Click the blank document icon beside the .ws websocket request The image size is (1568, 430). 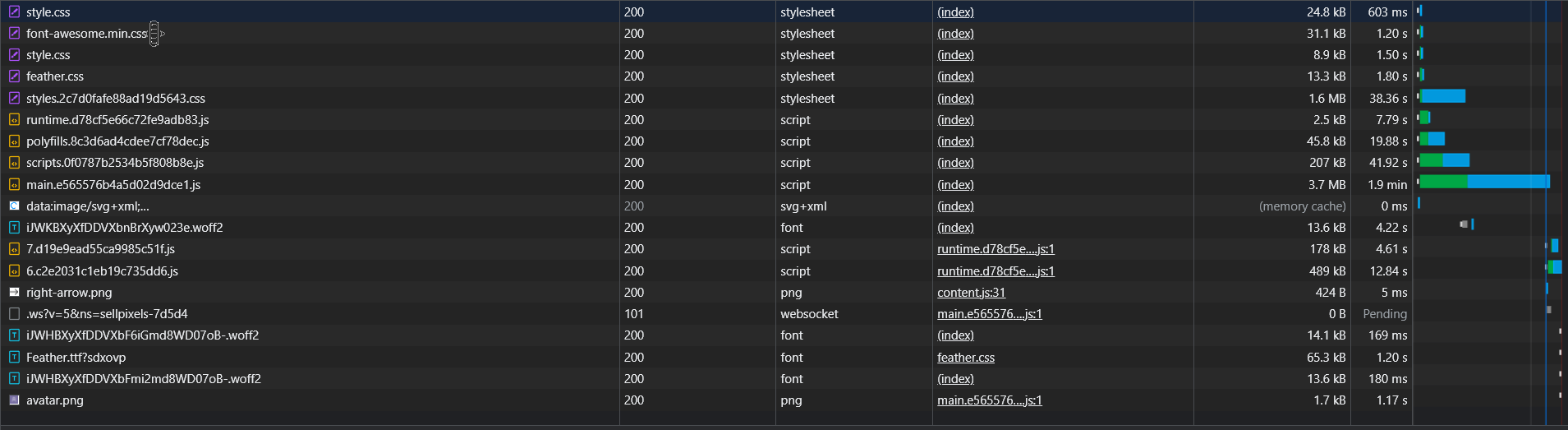(14, 314)
